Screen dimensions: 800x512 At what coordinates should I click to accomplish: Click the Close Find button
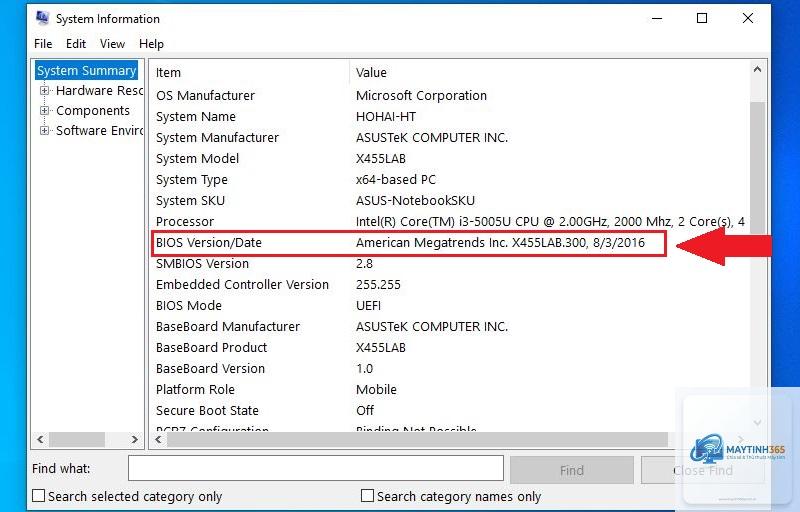703,470
